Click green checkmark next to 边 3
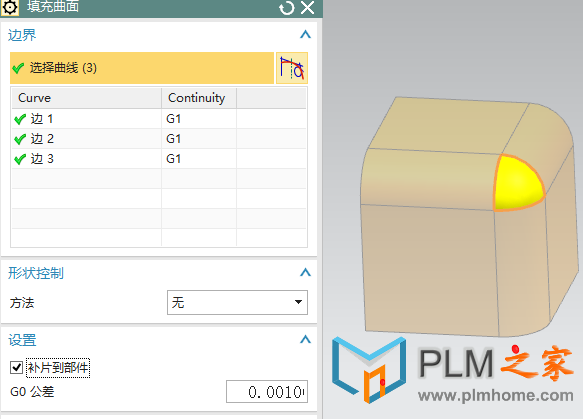This screenshot has height=419, width=583. (20, 159)
